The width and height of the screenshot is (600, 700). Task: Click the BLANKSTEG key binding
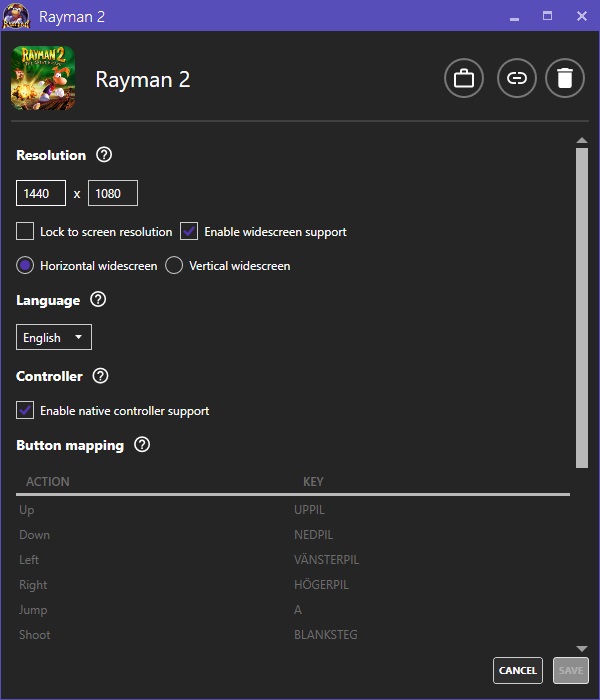[x=325, y=635]
